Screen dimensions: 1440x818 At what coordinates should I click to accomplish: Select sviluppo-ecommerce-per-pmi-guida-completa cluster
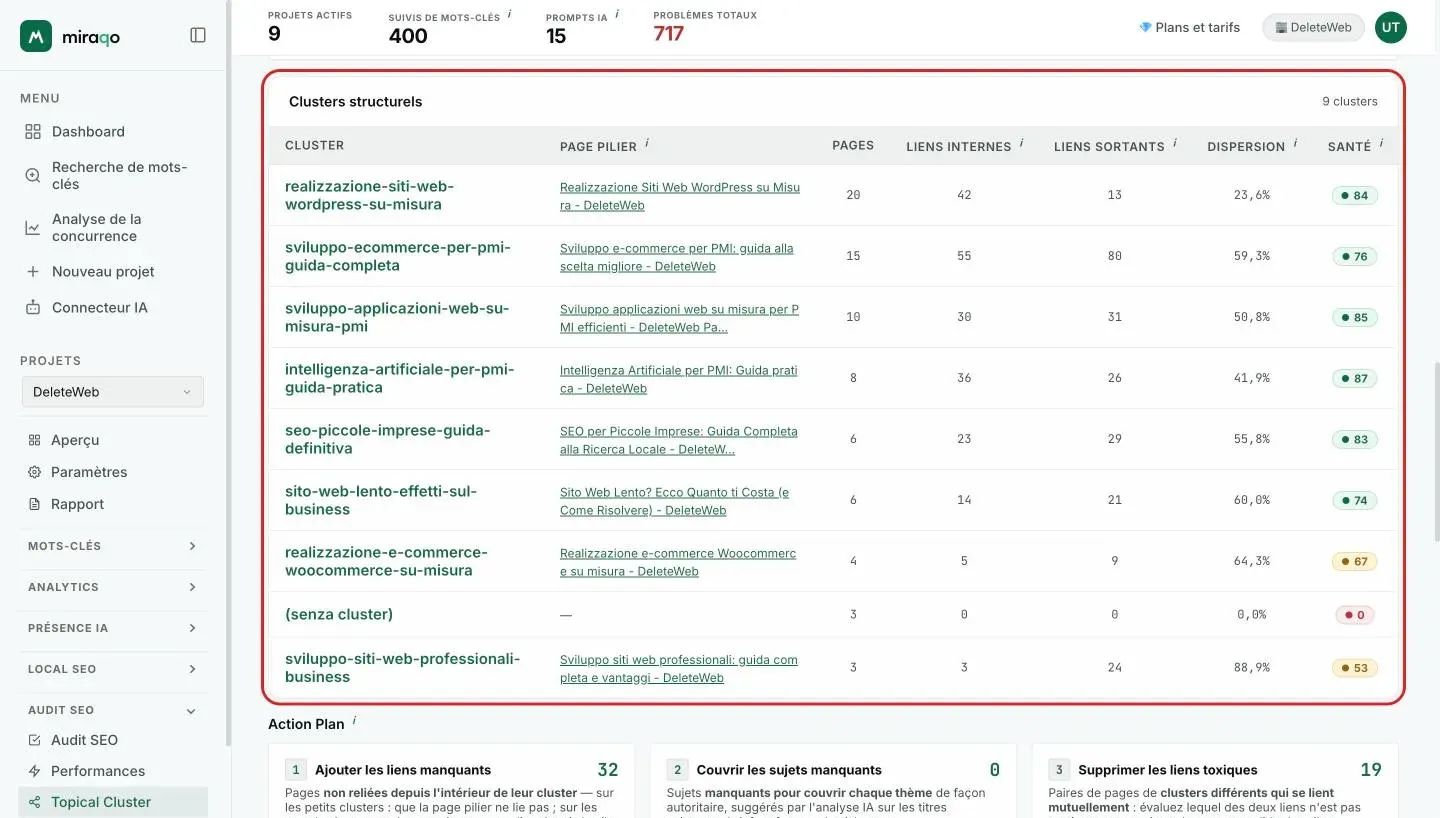pos(398,256)
